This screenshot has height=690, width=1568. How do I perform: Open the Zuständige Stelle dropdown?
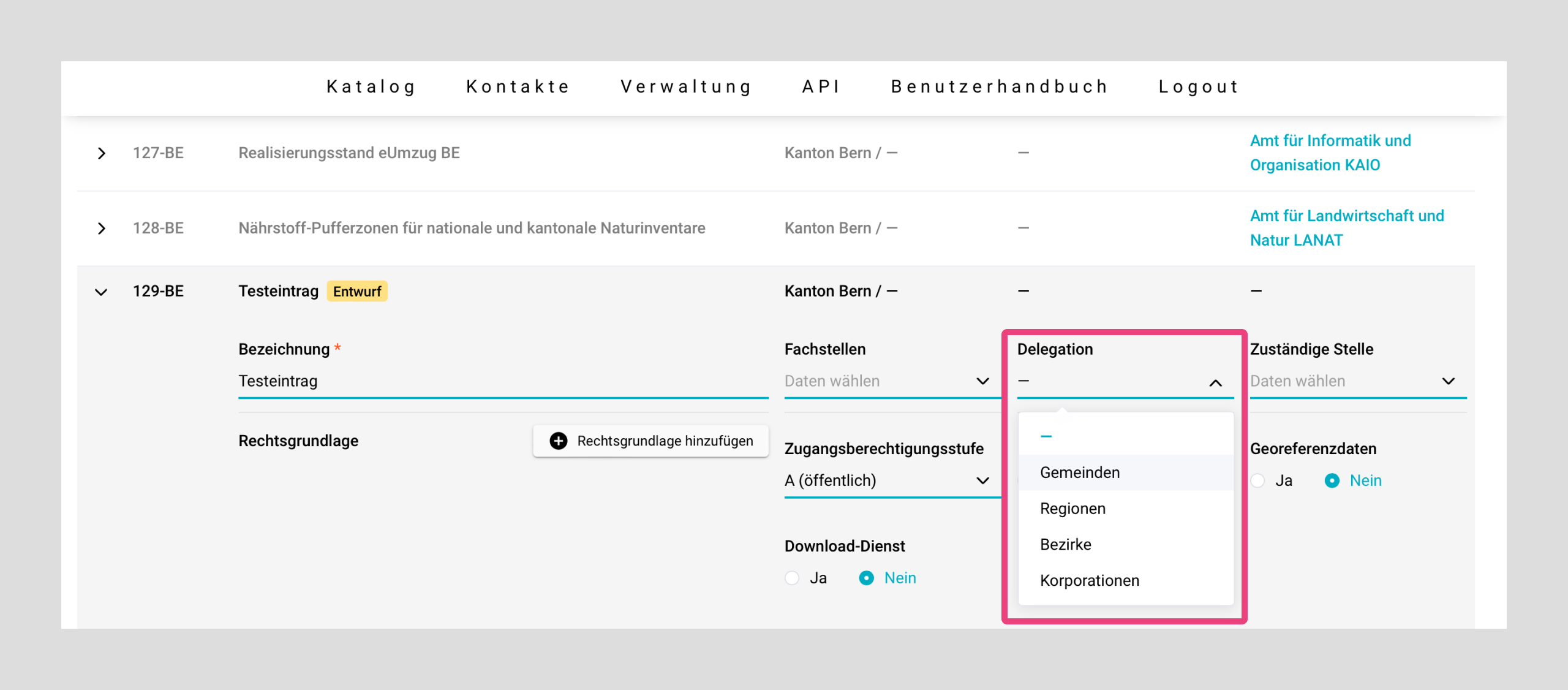(1448, 381)
